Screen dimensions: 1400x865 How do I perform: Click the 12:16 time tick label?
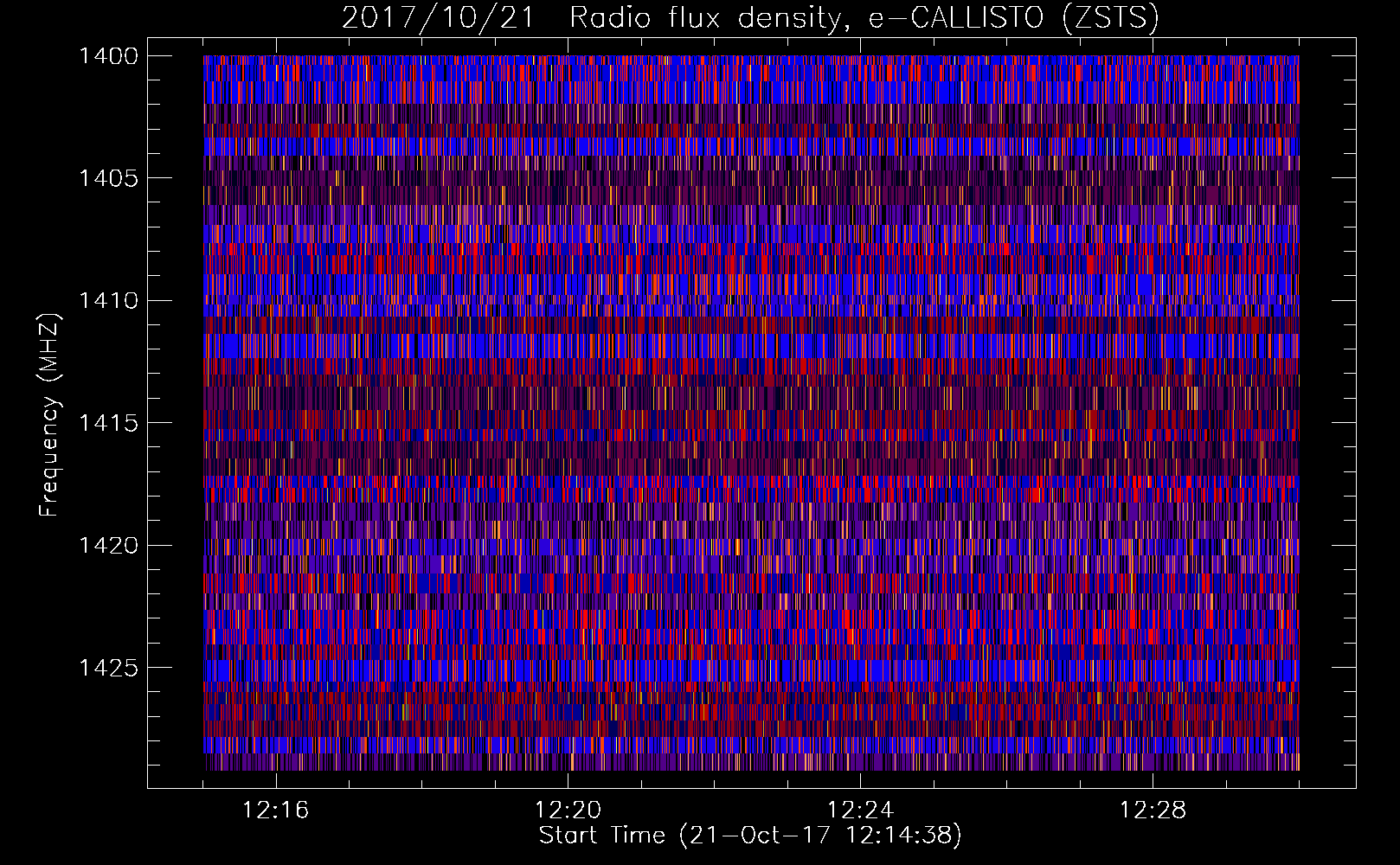[x=276, y=811]
